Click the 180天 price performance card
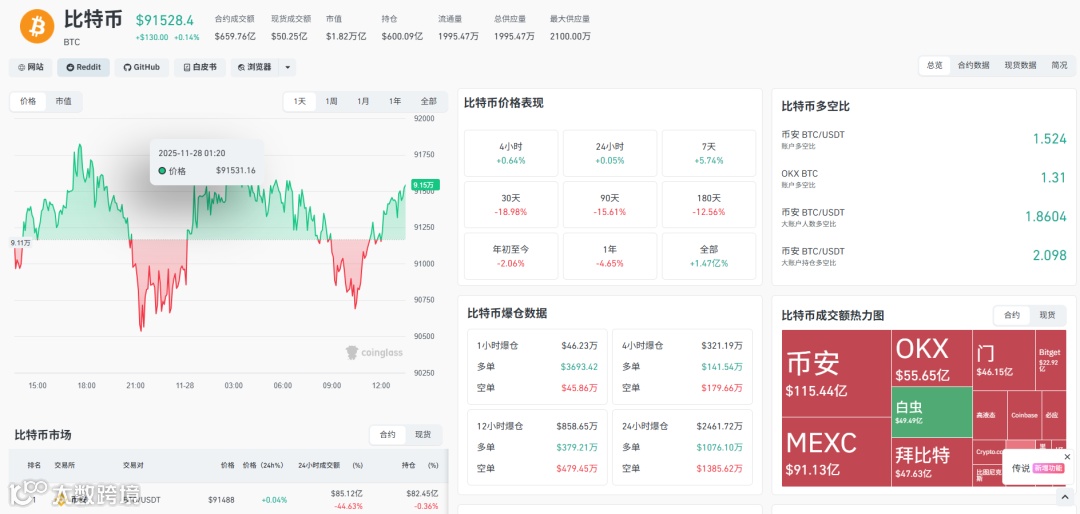This screenshot has width=1080, height=514. [x=709, y=205]
